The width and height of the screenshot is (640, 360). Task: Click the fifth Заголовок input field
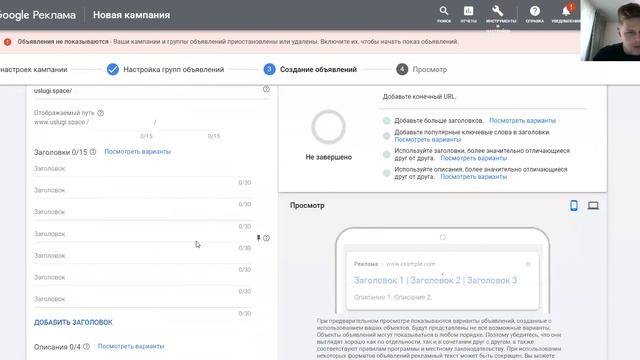pyautogui.click(x=142, y=256)
